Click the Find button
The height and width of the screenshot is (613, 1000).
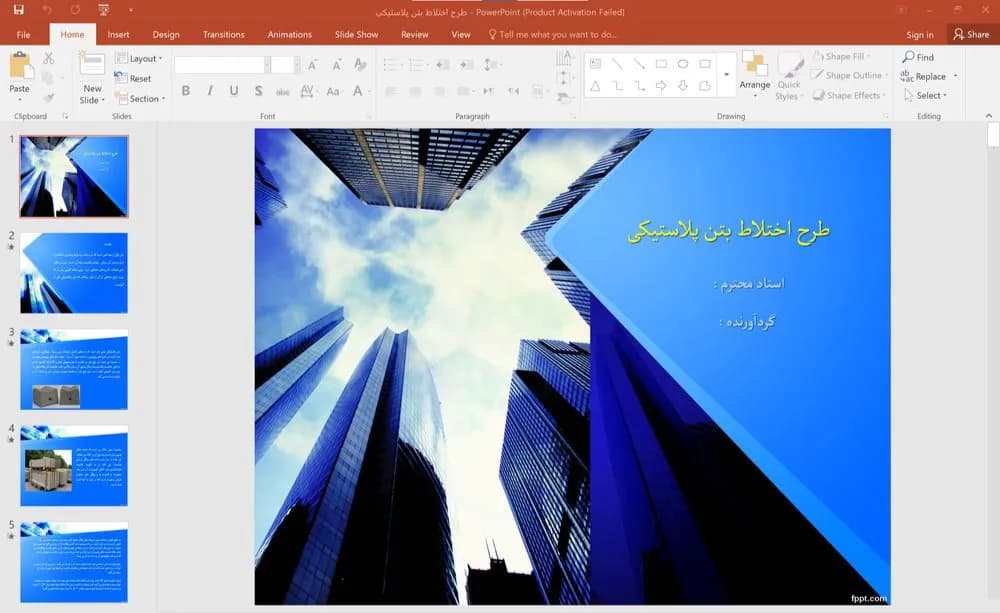pyautogui.click(x=918, y=57)
